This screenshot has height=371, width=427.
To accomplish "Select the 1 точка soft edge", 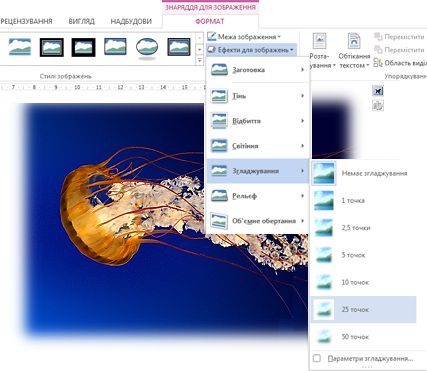I will tap(363, 200).
